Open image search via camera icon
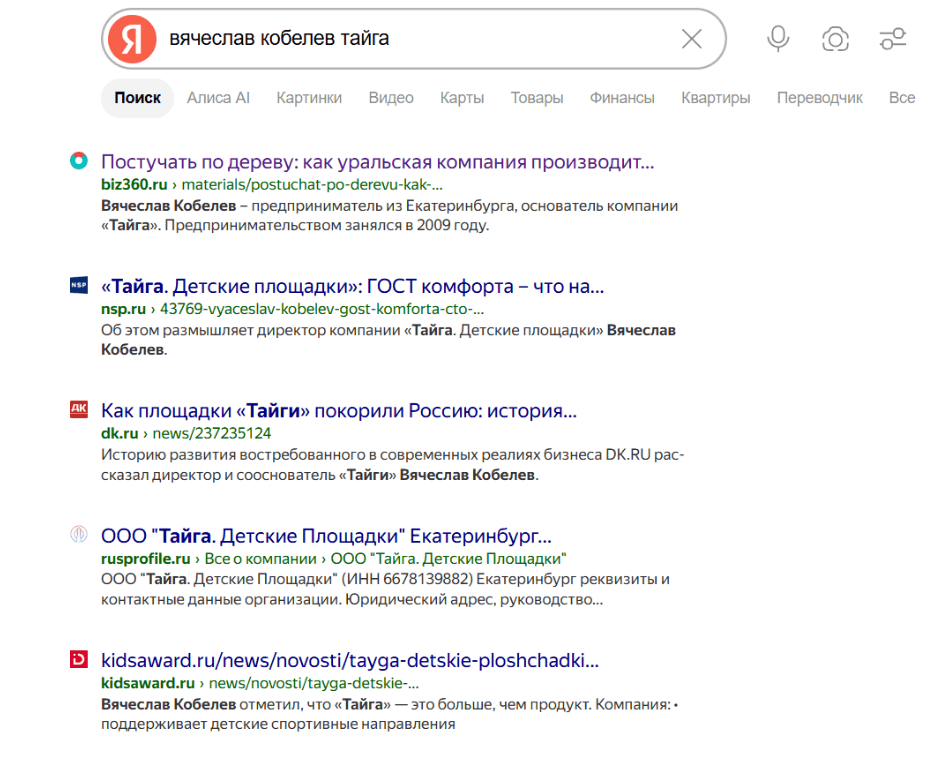Image resolution: width=936 pixels, height=757 pixels. pos(835,39)
